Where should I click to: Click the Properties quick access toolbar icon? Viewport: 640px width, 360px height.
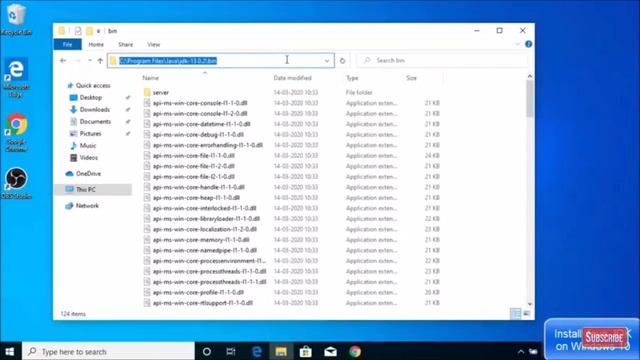pos(78,31)
